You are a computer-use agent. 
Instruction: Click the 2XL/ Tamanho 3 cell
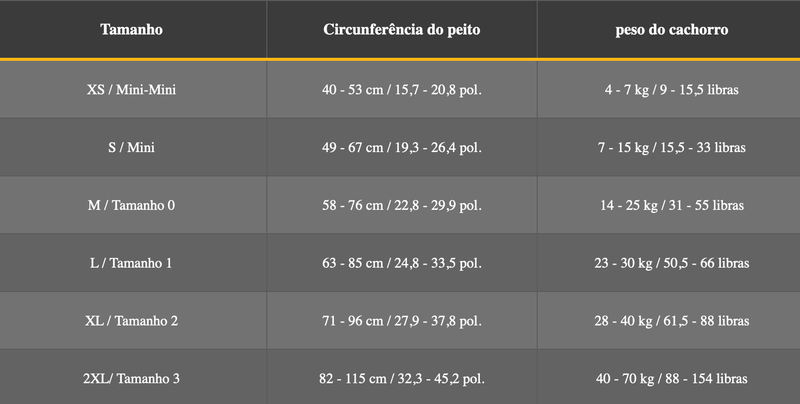click(x=132, y=377)
